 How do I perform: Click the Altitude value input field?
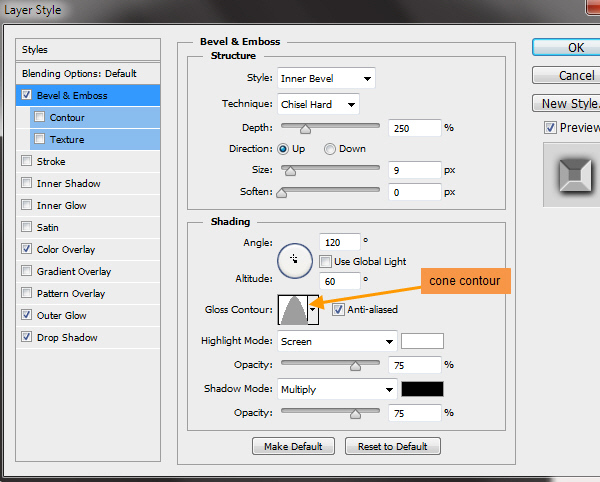tap(340, 281)
